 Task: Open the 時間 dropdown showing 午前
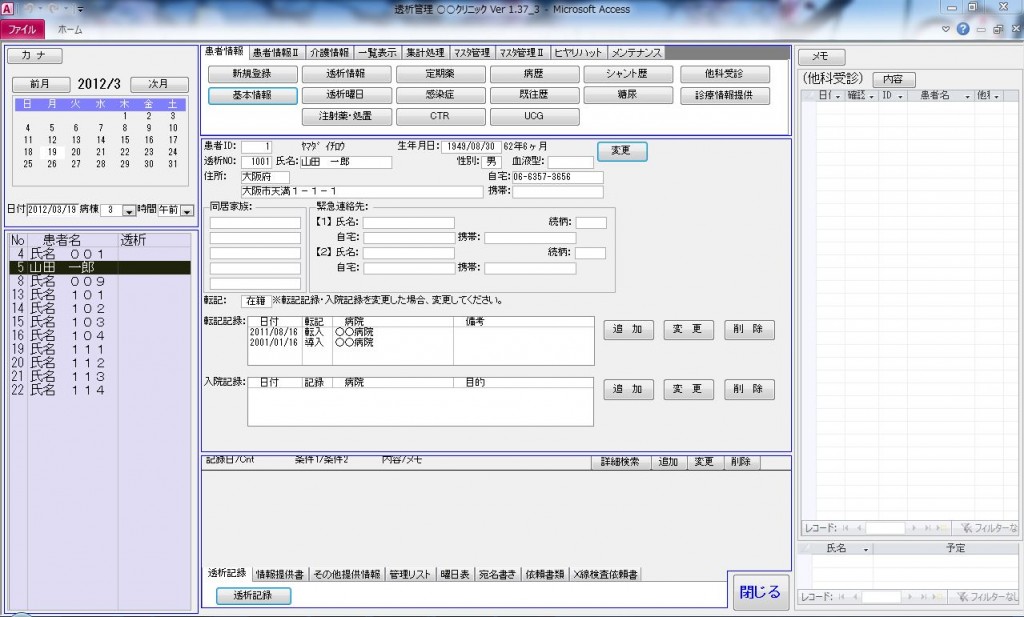185,211
